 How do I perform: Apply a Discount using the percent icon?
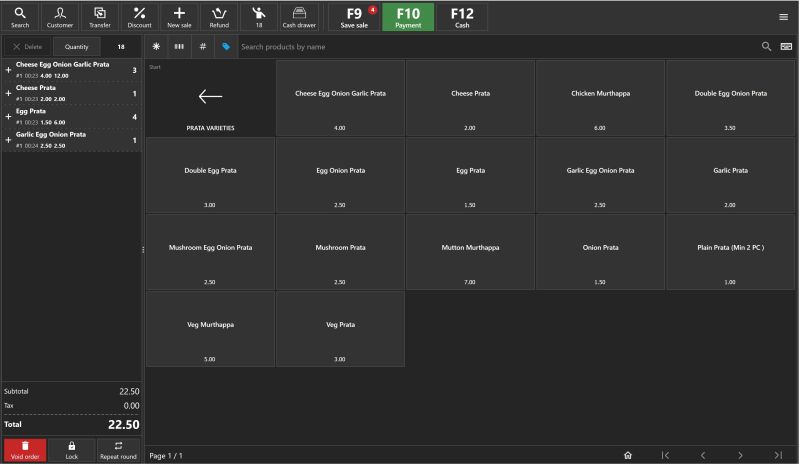pos(140,17)
